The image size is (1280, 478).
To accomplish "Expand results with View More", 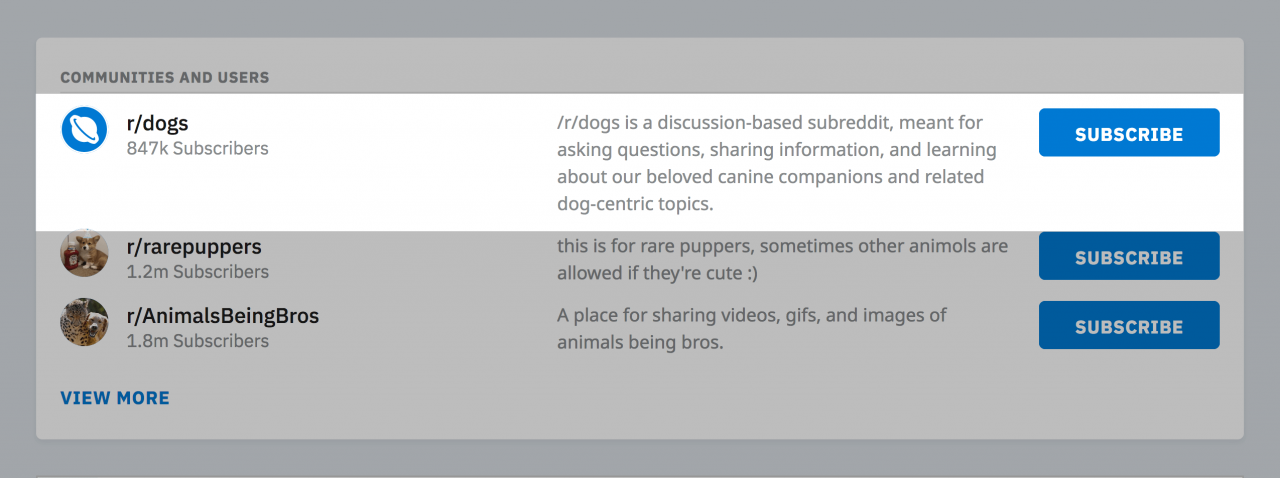I will coord(115,398).
